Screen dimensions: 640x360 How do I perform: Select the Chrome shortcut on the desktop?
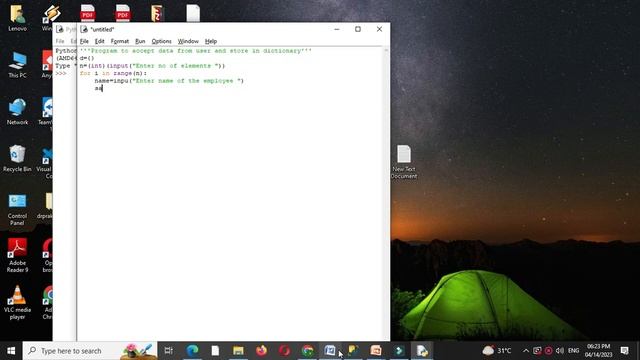[x=48, y=302]
